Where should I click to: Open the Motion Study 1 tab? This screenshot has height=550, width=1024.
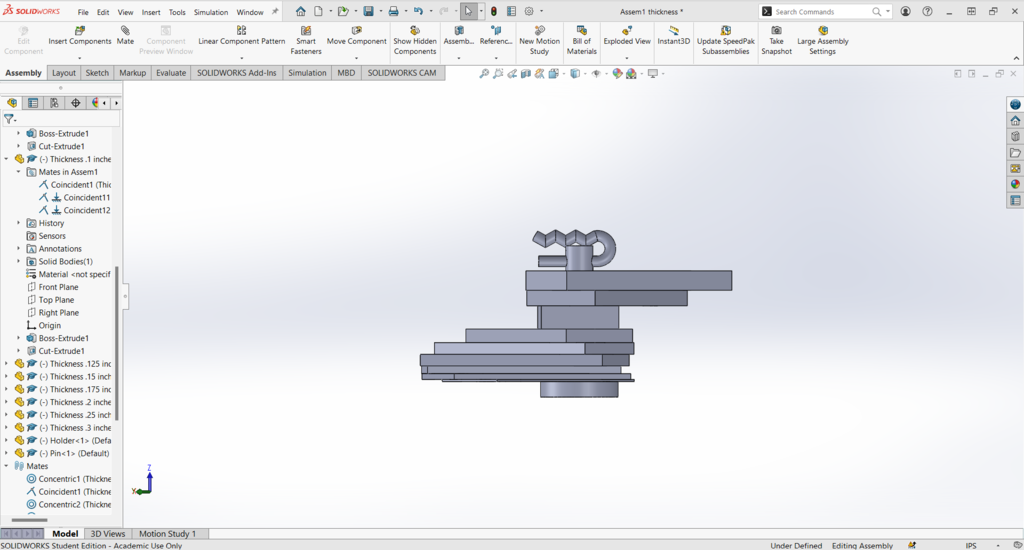[167, 534]
